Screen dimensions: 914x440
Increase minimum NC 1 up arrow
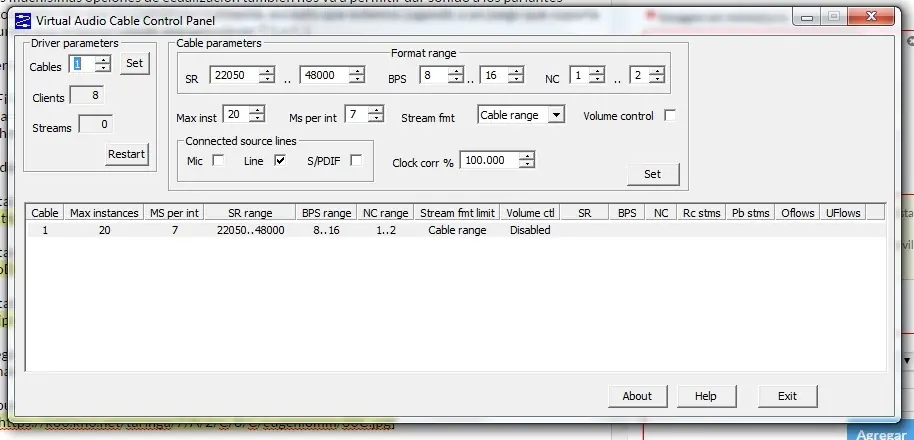597,71
